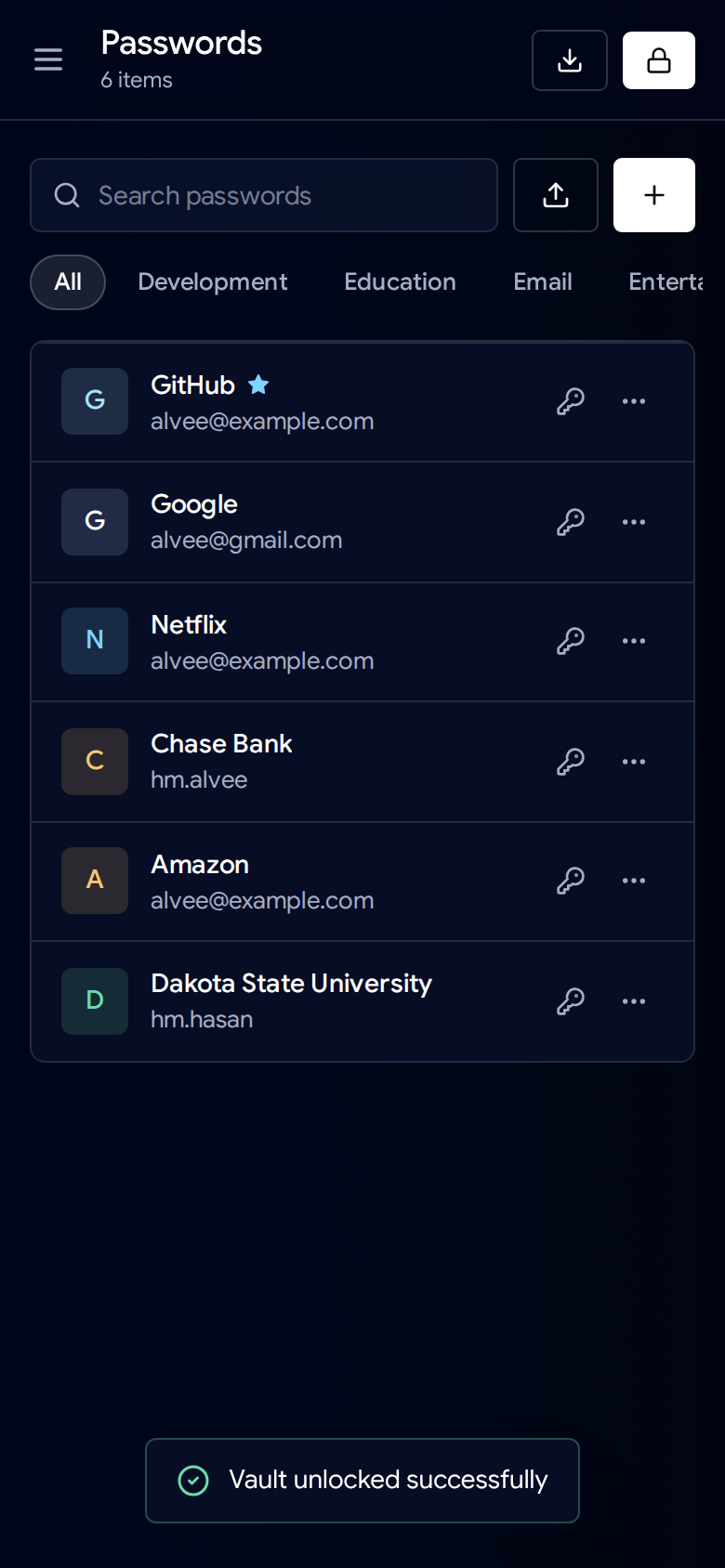Screen dimensions: 725x1568
Task: Click the key icon for Chase Bank
Action: pos(571,762)
